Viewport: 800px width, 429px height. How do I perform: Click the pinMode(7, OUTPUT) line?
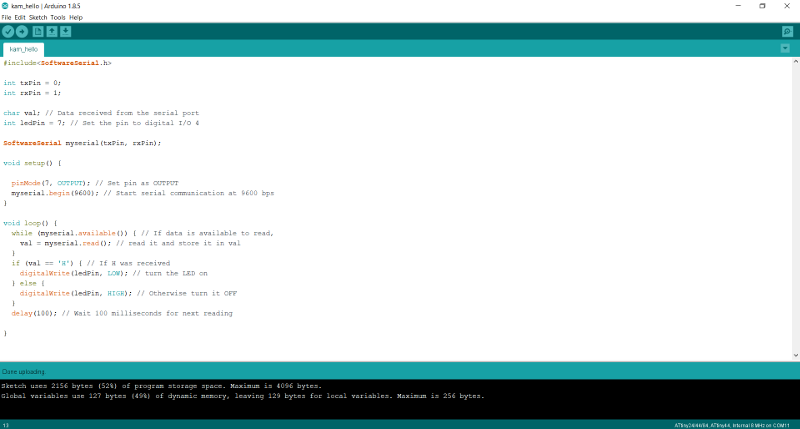point(95,183)
